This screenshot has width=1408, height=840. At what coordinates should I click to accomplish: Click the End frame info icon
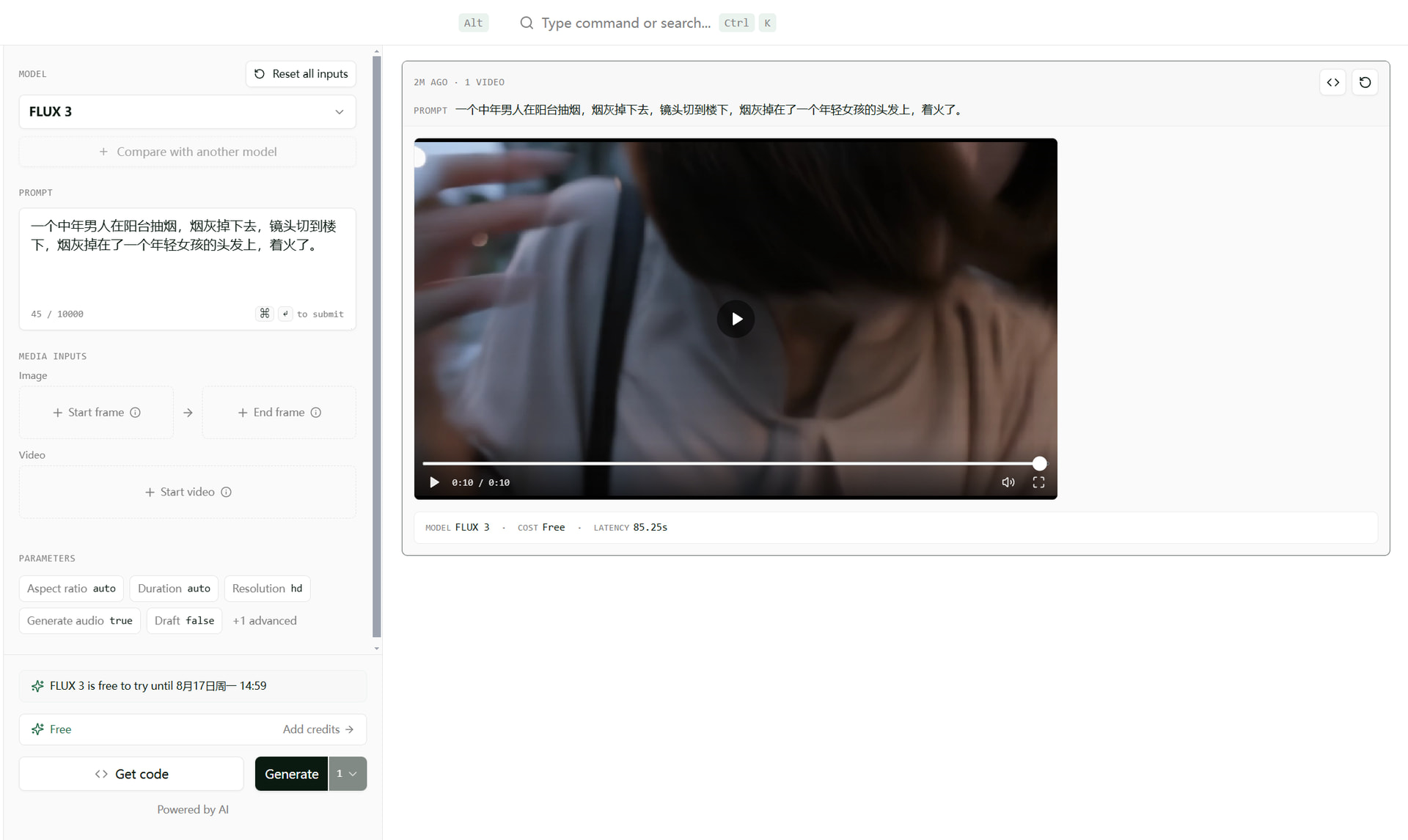[x=316, y=413]
